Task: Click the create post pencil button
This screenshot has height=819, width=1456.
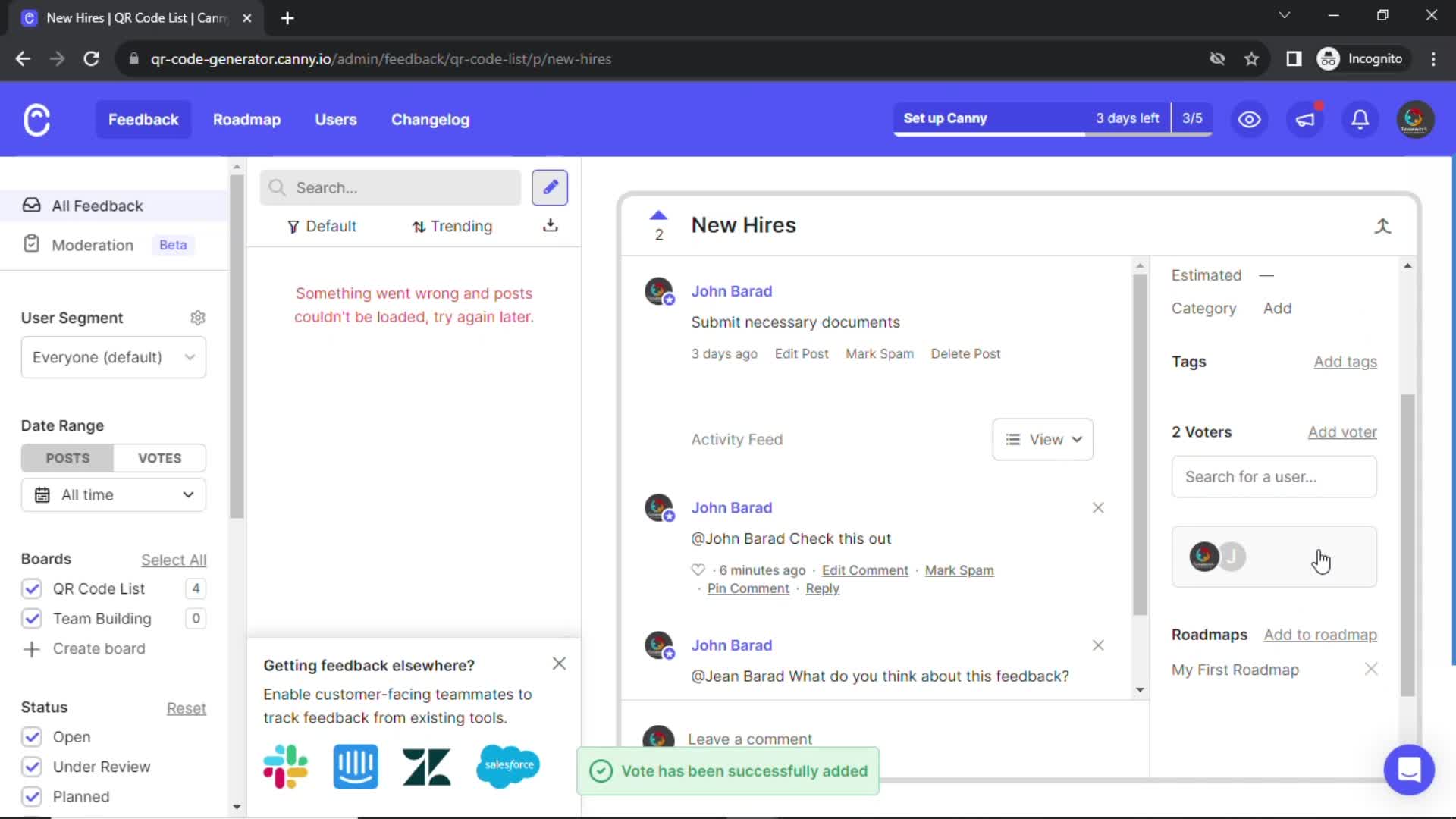Action: (x=550, y=187)
